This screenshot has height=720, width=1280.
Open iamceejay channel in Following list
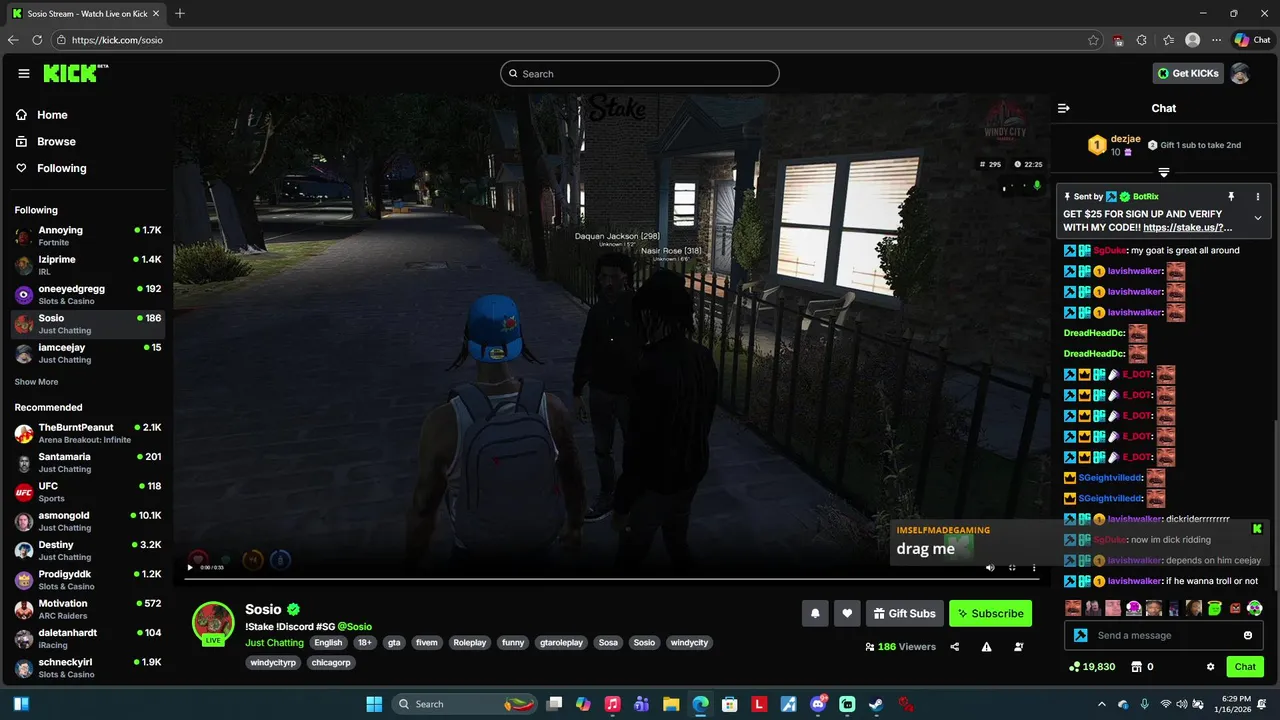click(x=88, y=353)
